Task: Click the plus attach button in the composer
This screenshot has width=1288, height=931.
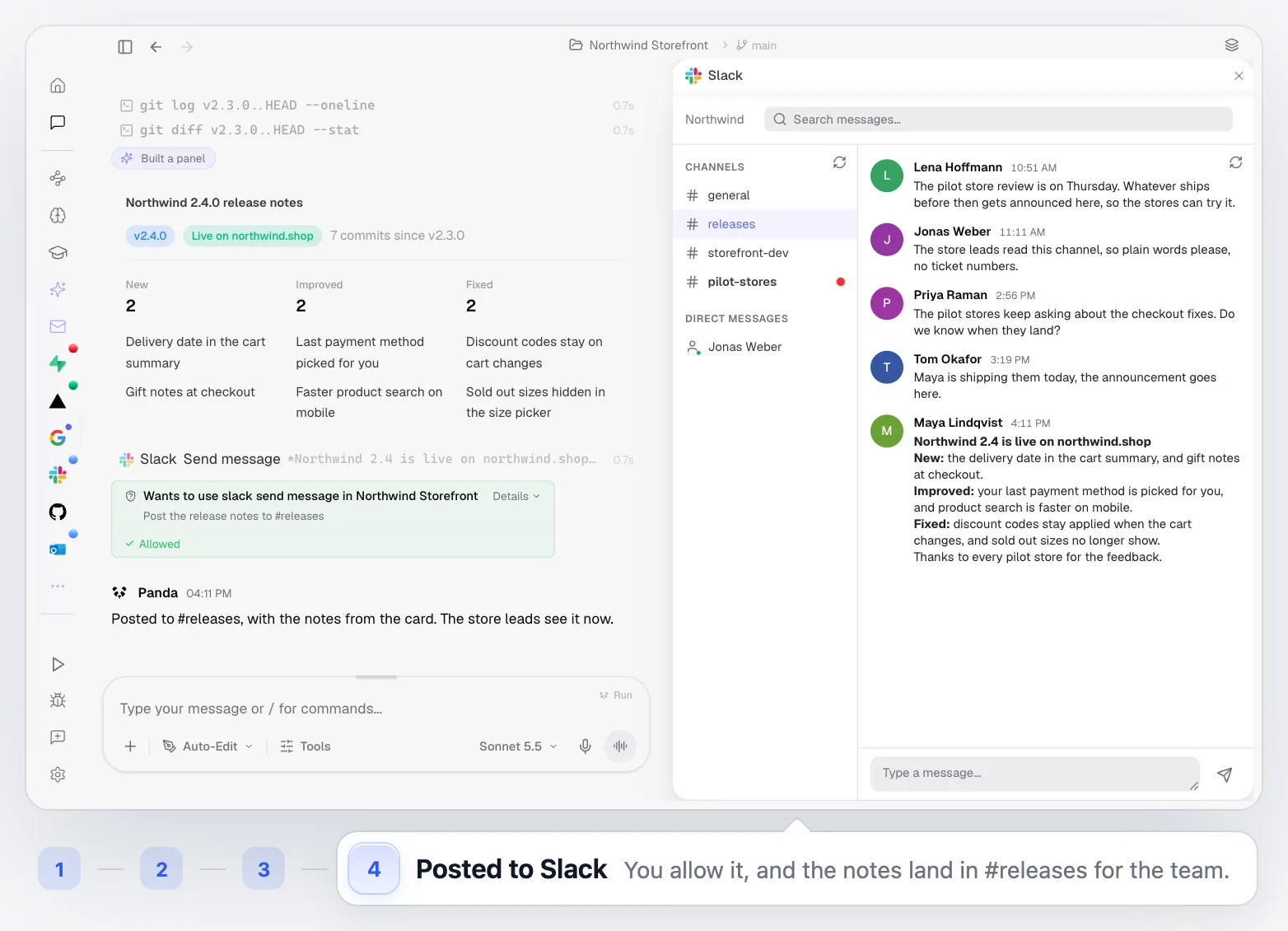Action: (130, 746)
